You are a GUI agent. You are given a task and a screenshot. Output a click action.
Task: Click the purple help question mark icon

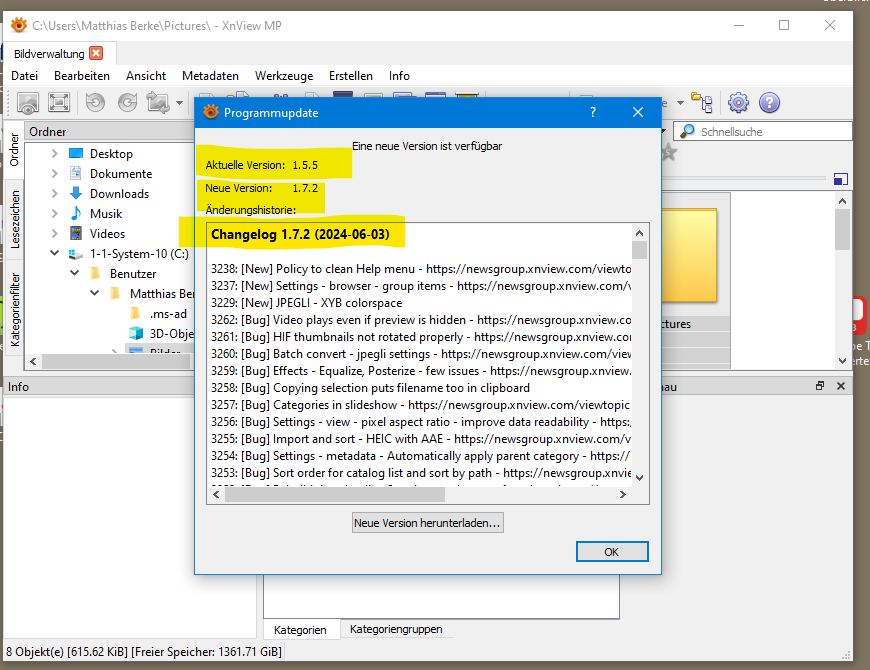click(769, 103)
